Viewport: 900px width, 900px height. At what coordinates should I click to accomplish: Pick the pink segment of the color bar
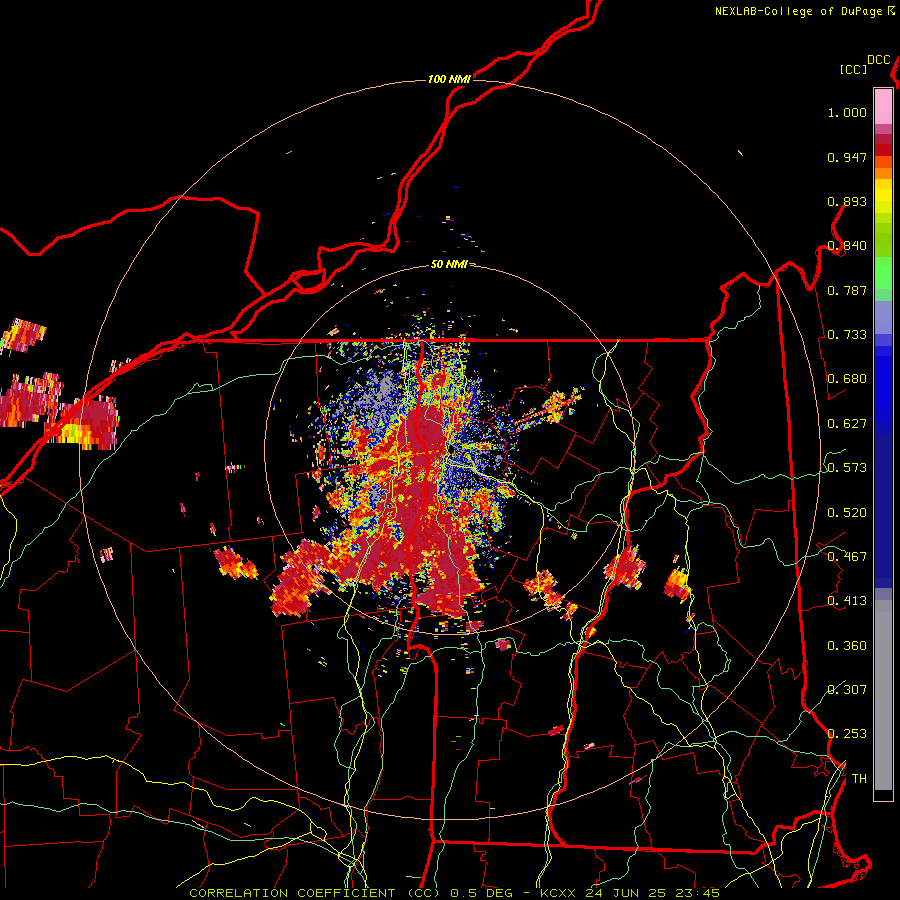[883, 106]
